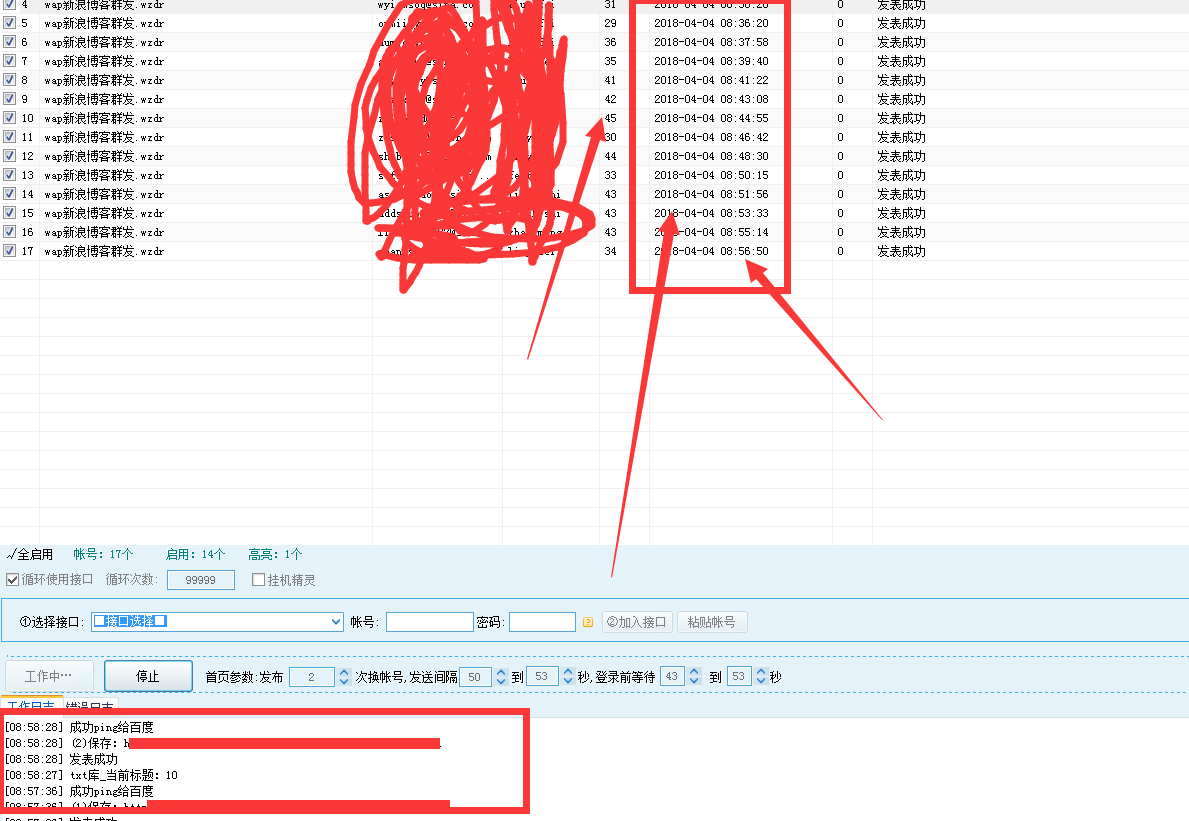Toggle the checkbox for row 10
Screen dimensions: 1189x821
coord(9,118)
